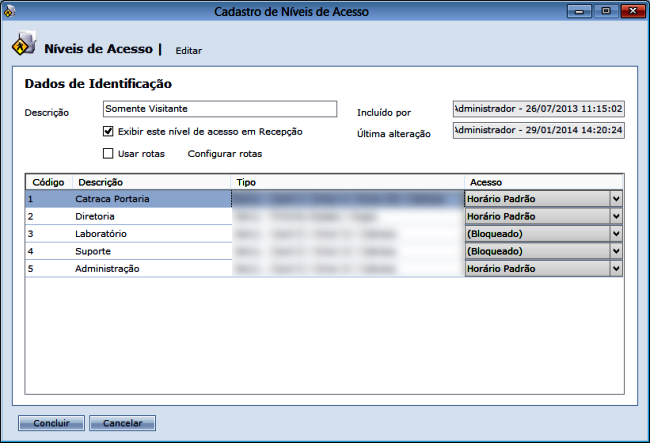Image resolution: width=650 pixels, height=443 pixels.
Task: Sort by the Descrição column header
Action: 100,182
